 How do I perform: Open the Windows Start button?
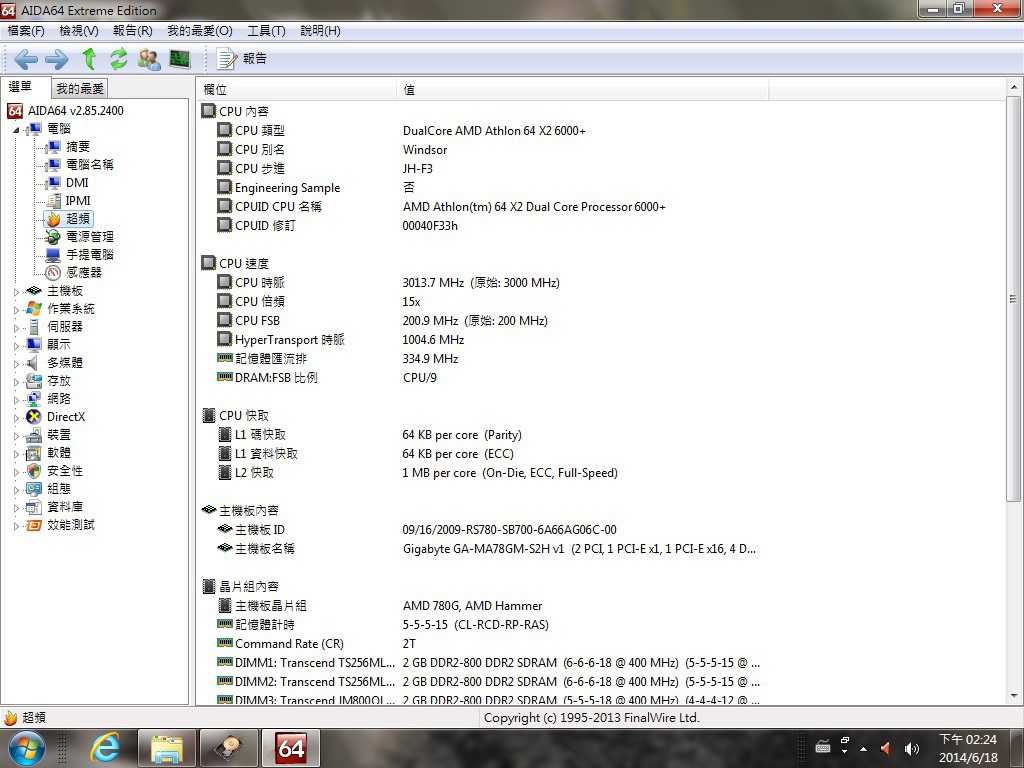click(26, 748)
